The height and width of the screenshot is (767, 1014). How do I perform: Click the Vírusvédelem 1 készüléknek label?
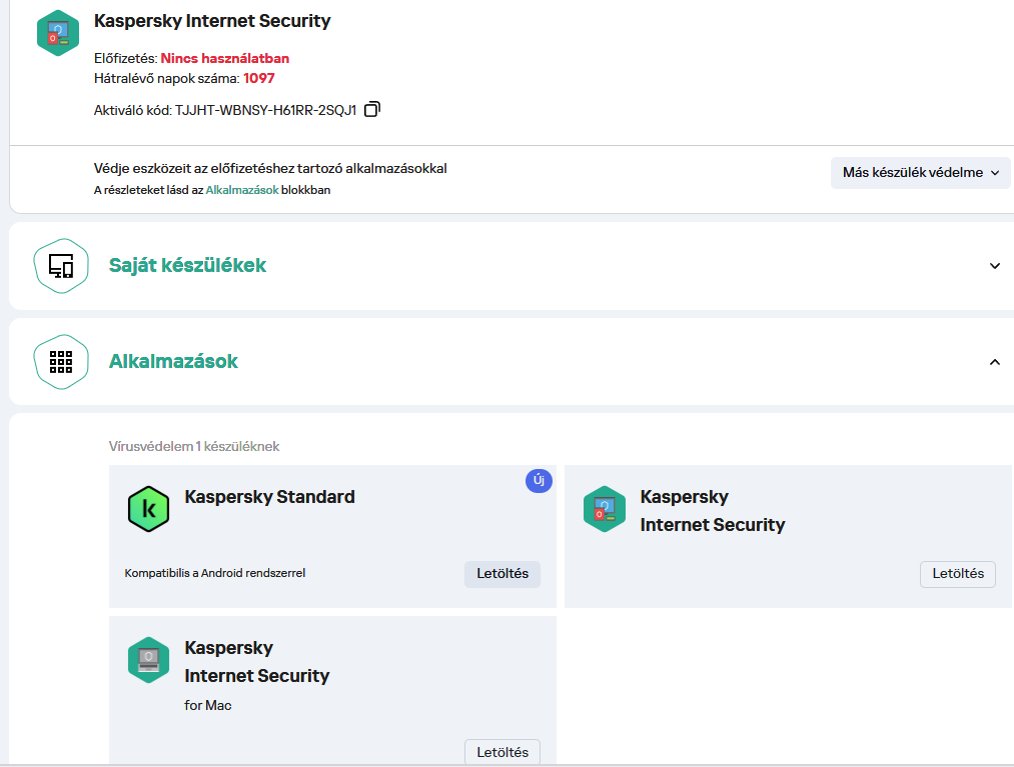(x=194, y=446)
